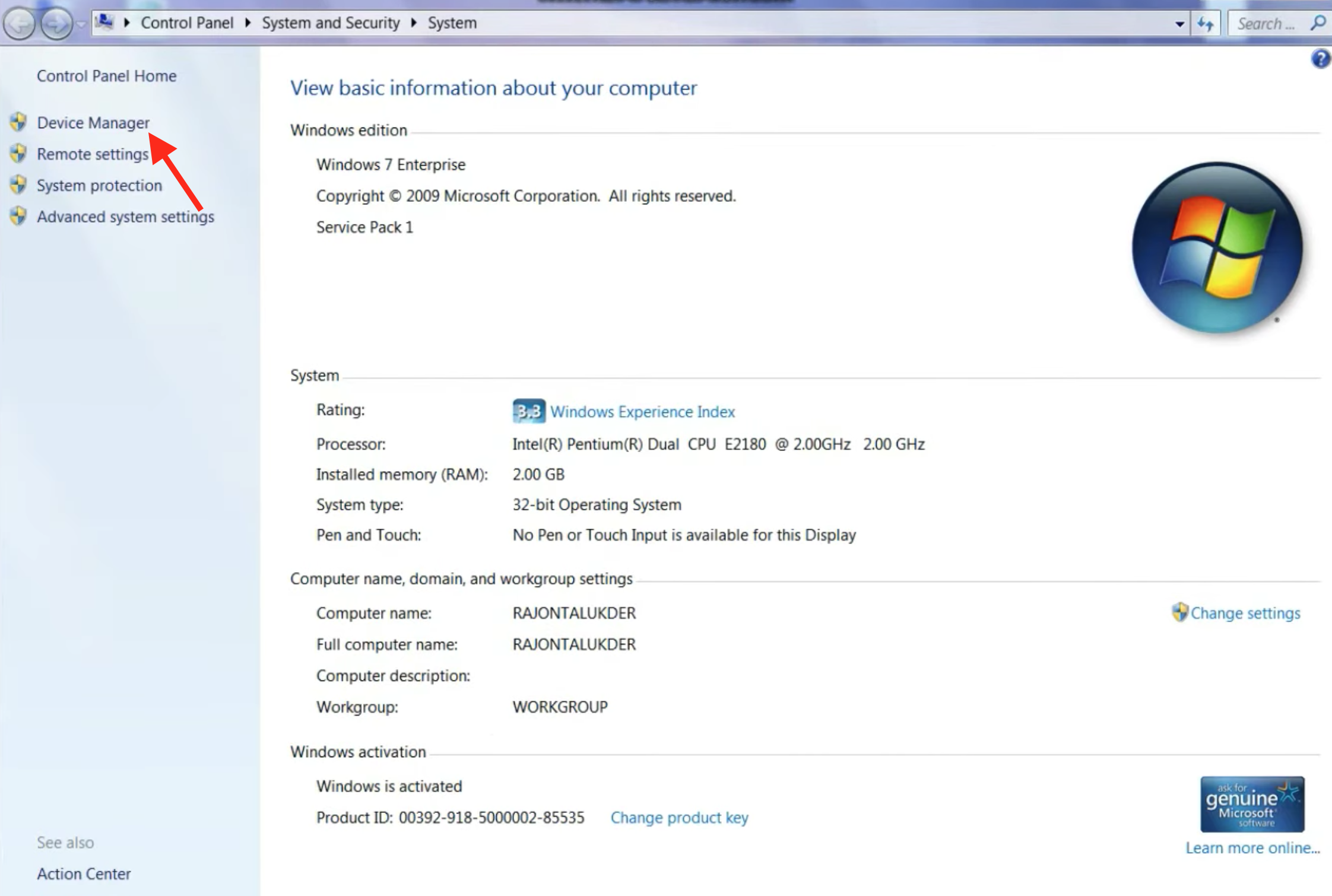The image size is (1332, 896).
Task: Open Advanced system settings link
Action: tap(125, 217)
